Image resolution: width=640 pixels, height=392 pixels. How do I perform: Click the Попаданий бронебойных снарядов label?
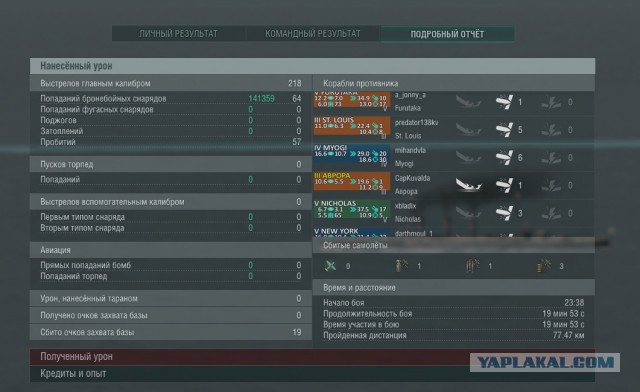(103, 98)
